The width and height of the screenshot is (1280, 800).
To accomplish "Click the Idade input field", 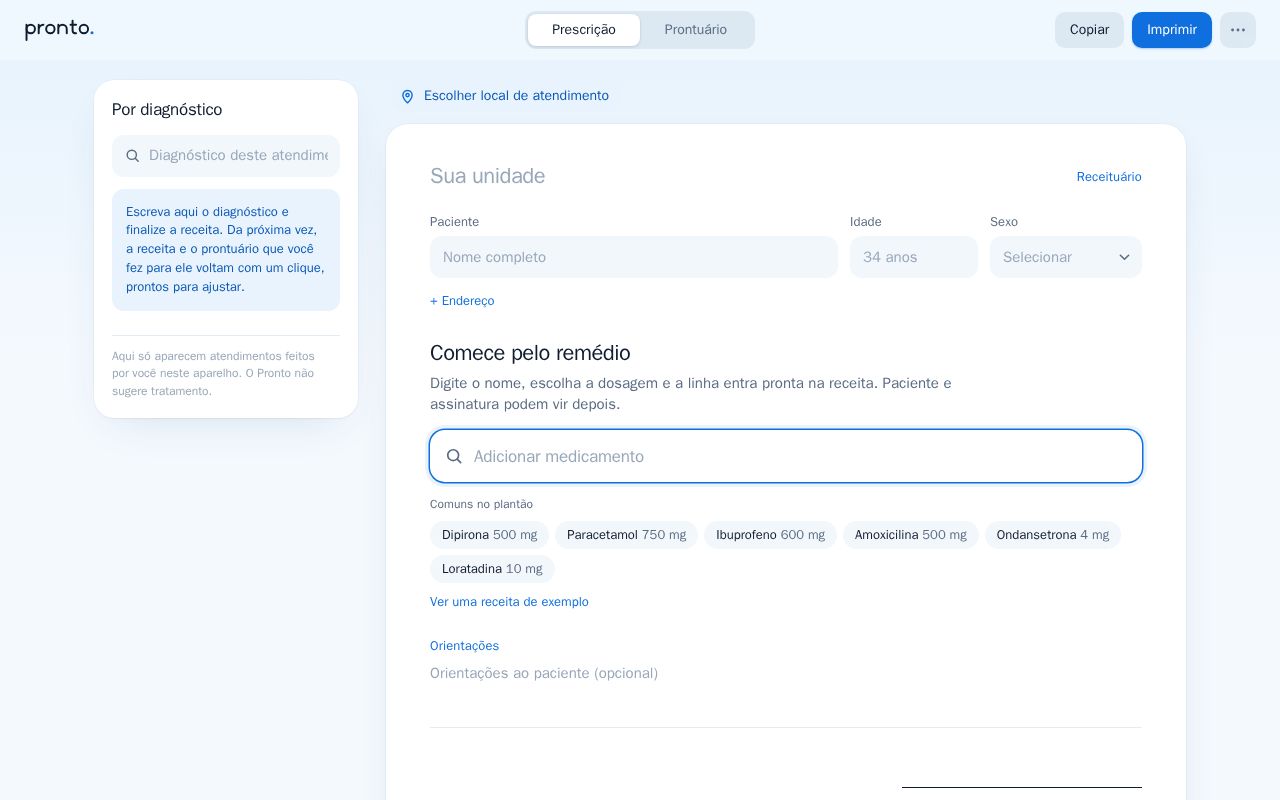I will coord(914,257).
